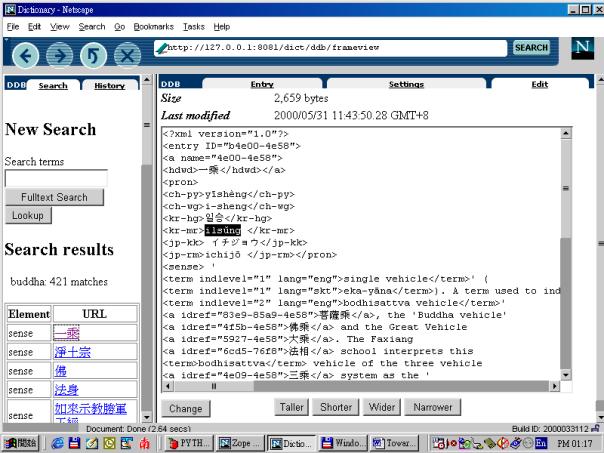Click the highlighted ilsŭng text in editor

click(x=223, y=230)
